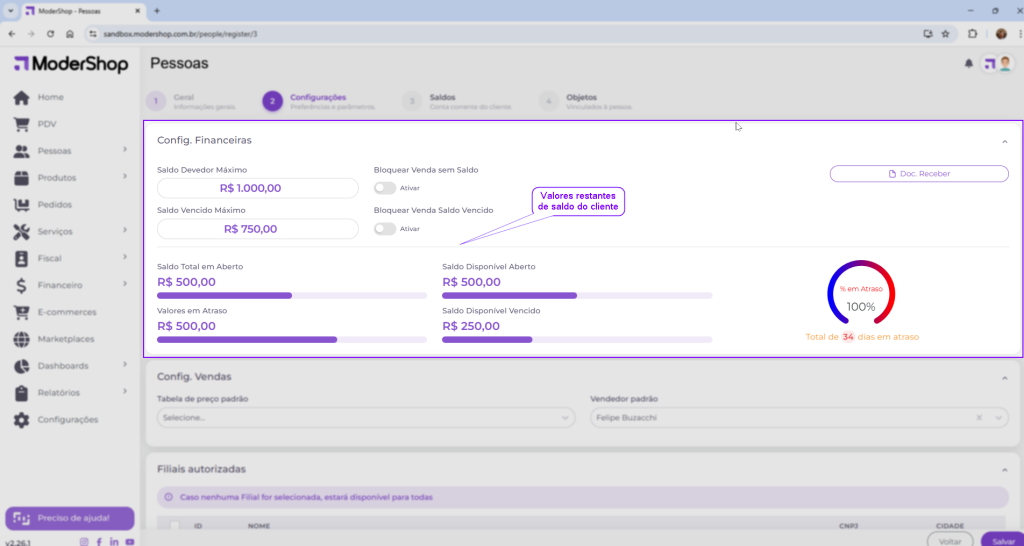Viewport: 1024px width, 546px height.
Task: Toggle Bloquear Venda Saldo Vencido switch
Action: click(x=384, y=229)
